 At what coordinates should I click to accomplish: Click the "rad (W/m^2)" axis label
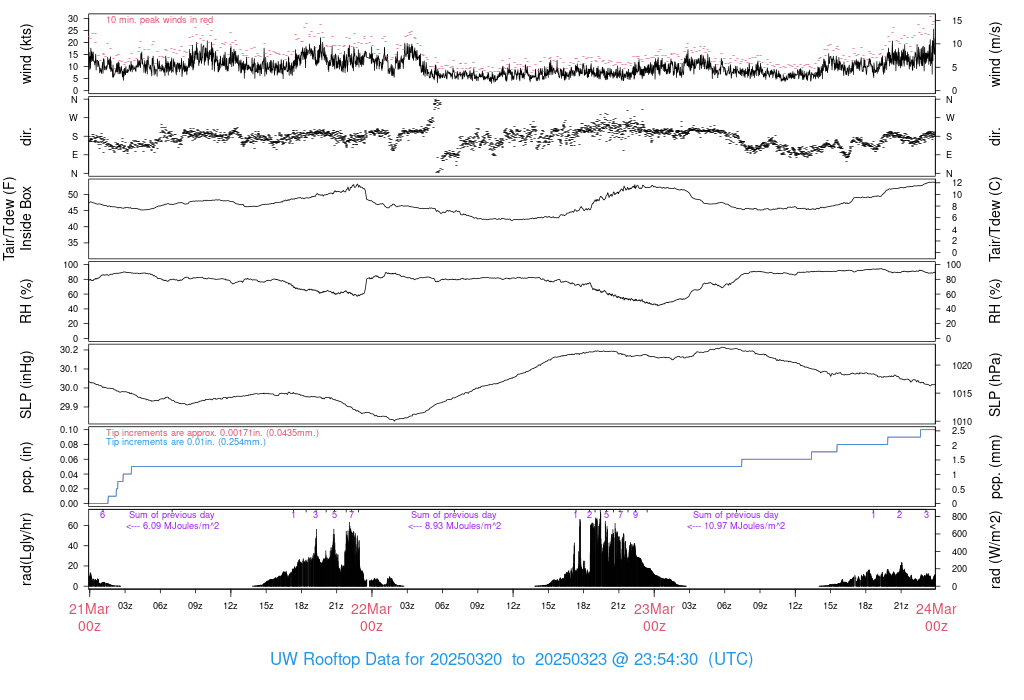(x=995, y=549)
